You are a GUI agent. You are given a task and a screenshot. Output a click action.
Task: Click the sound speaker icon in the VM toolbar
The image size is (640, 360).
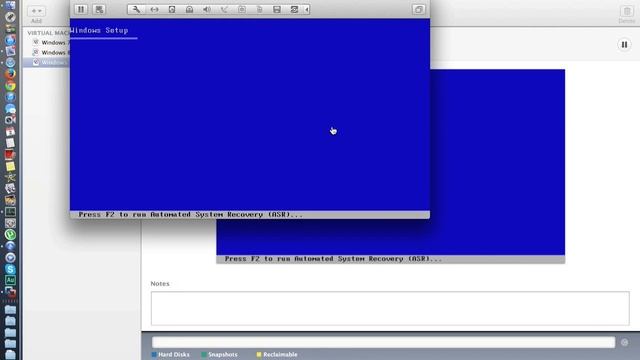click(207, 9)
